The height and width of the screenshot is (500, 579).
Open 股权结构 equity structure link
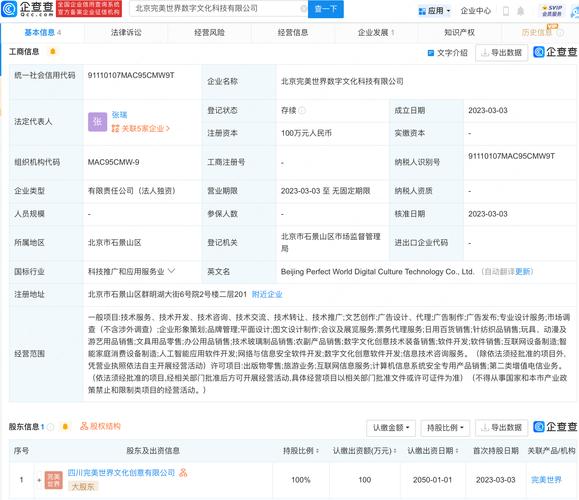[100, 427]
